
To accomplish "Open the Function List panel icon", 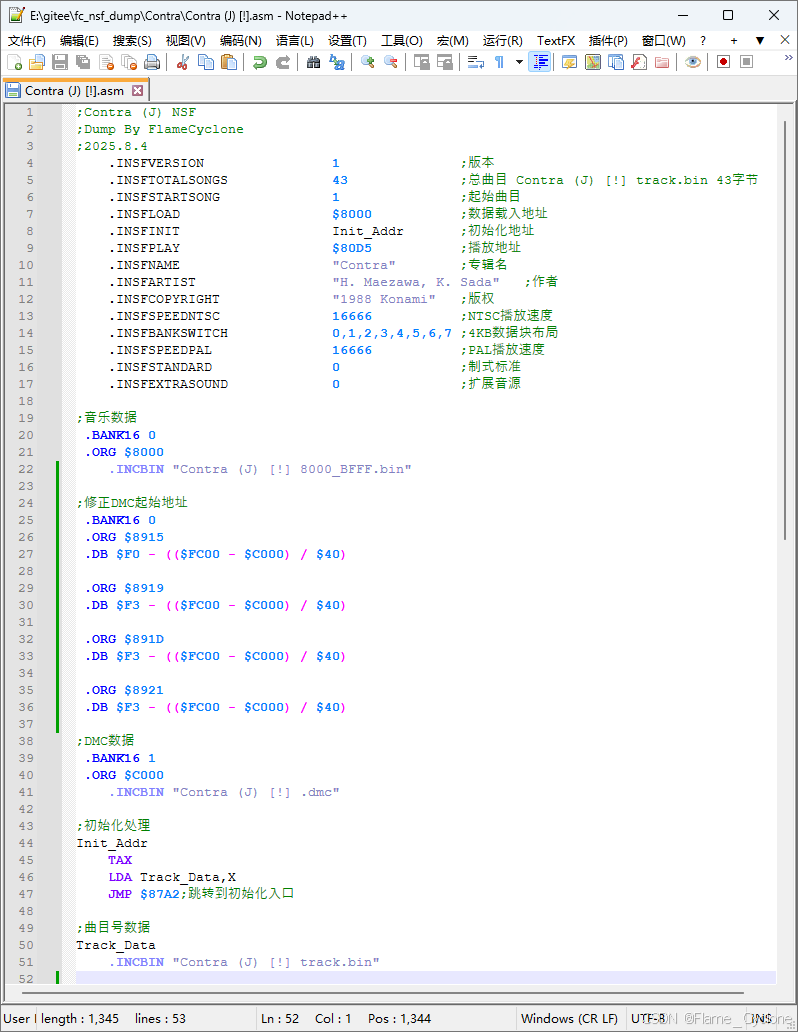I will point(639,63).
